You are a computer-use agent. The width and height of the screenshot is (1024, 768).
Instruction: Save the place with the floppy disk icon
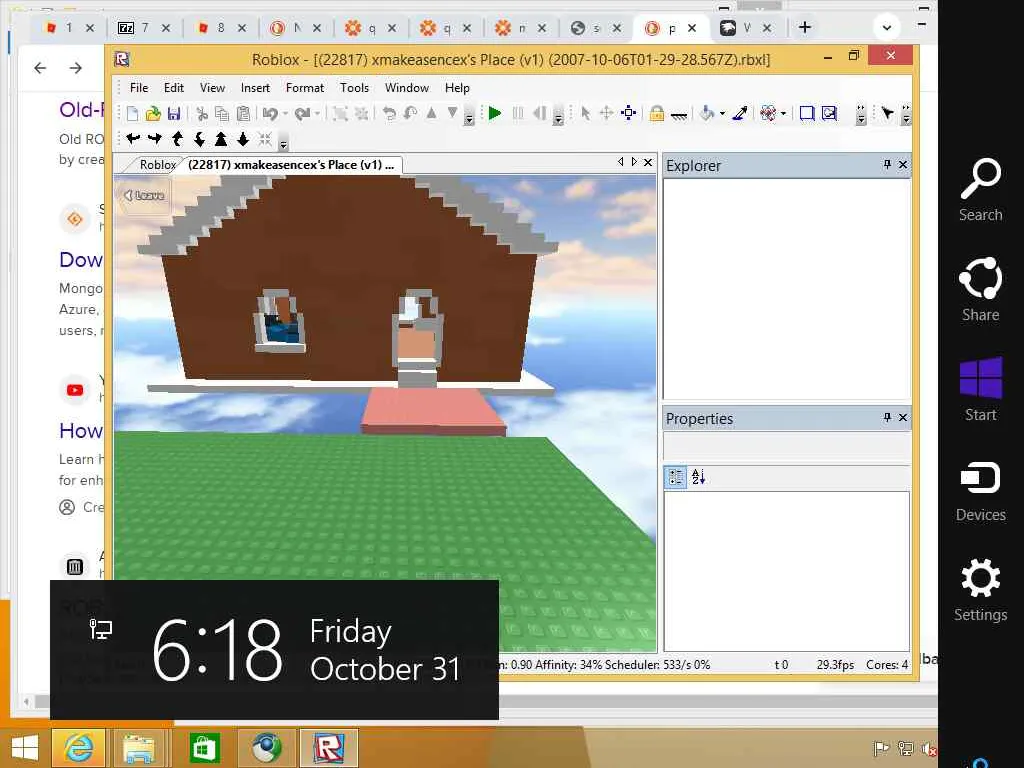[174, 114]
